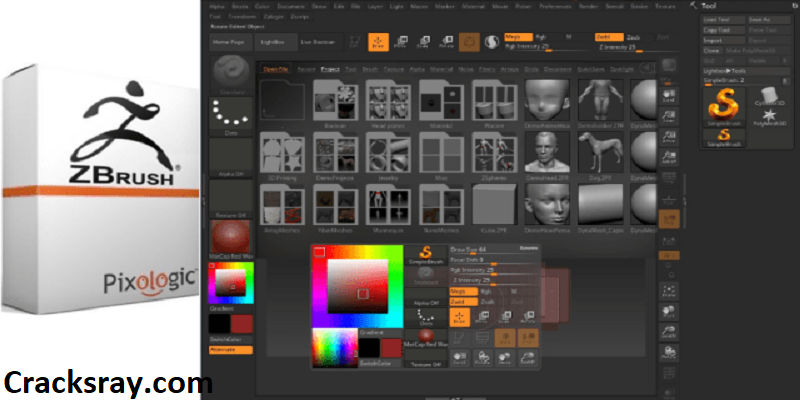The width and height of the screenshot is (800, 400).
Task: Activate the Scale tool in top toolbar
Action: [x=424, y=42]
